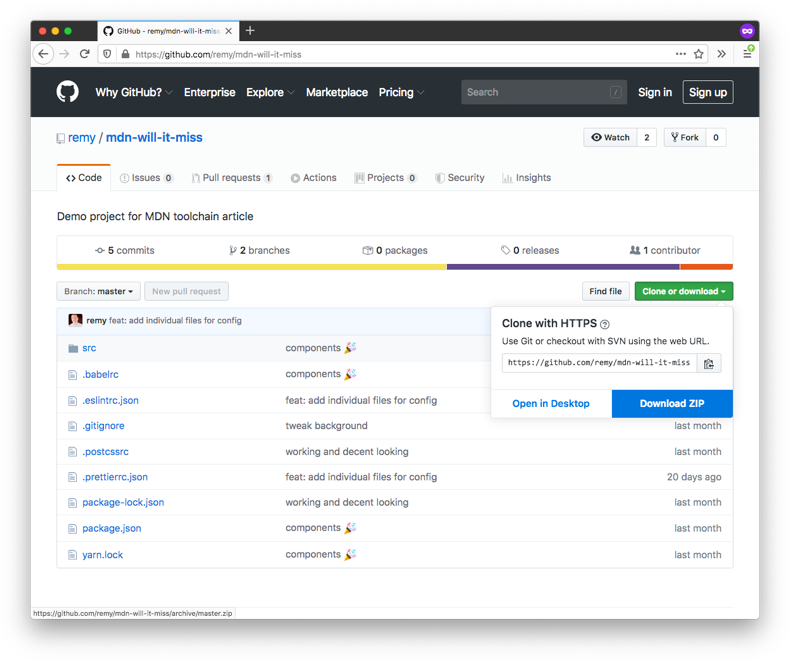Open the 0 packages link
Viewport: 790px width, 662px height.
pos(395,250)
